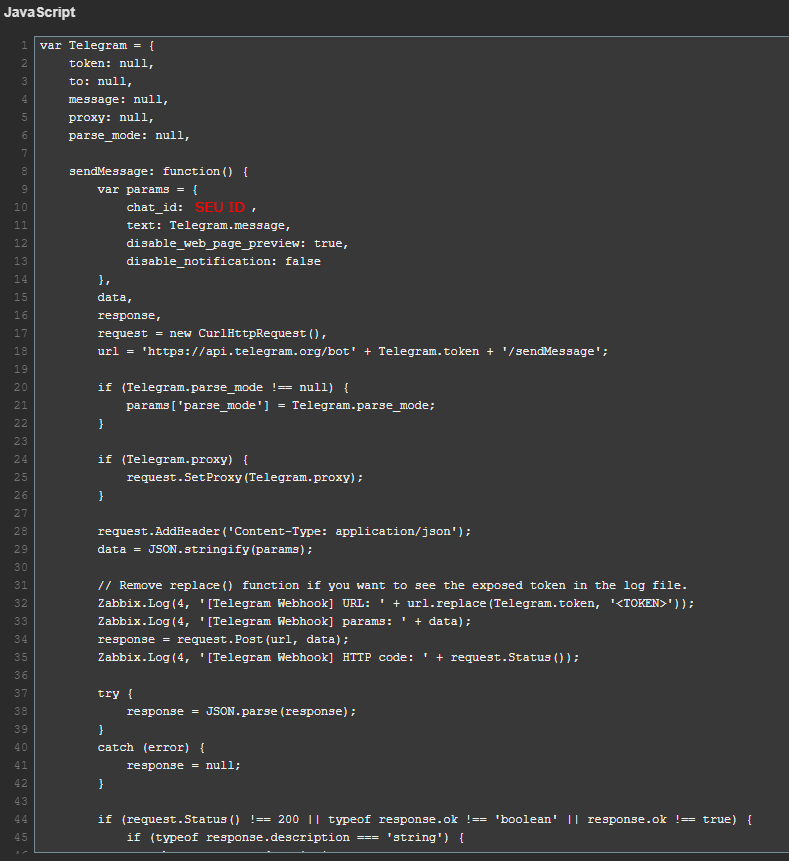Click the 'response = JSON.parse(response);' line
Viewport: 789px width, 861px height.
pyautogui.click(x=241, y=711)
